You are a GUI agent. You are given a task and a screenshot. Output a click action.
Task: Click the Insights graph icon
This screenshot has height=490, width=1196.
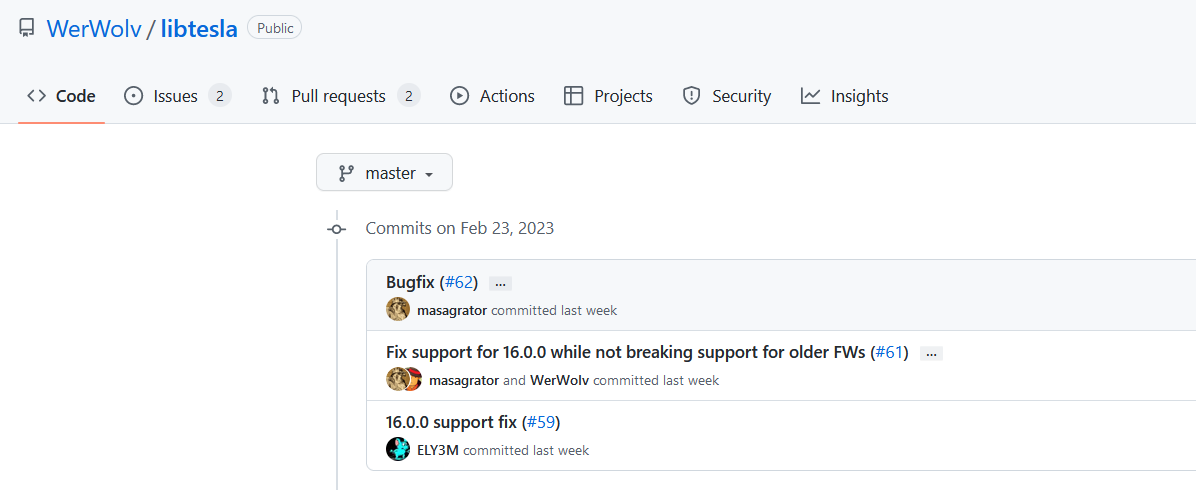(x=810, y=96)
